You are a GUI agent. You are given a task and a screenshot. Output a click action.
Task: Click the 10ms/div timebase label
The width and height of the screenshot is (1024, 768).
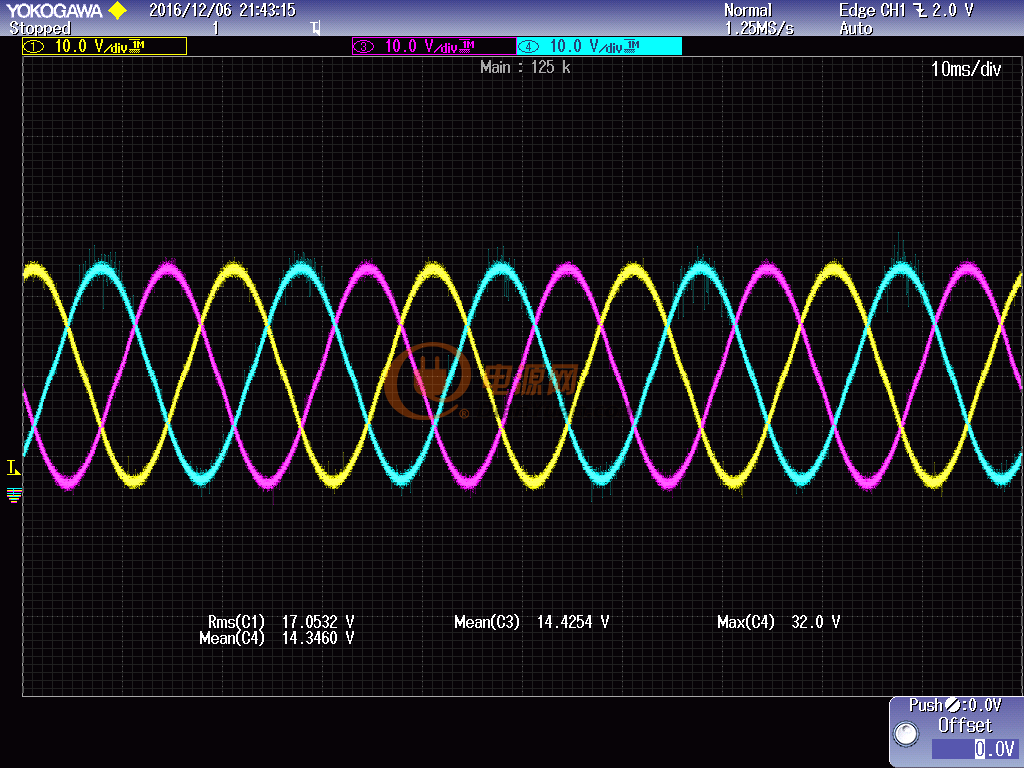(x=966, y=69)
